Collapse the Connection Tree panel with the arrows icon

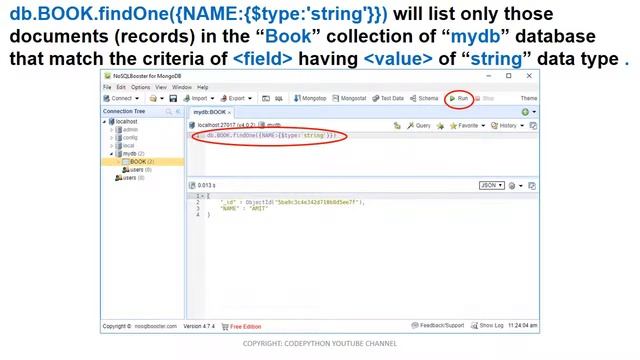pos(178,111)
